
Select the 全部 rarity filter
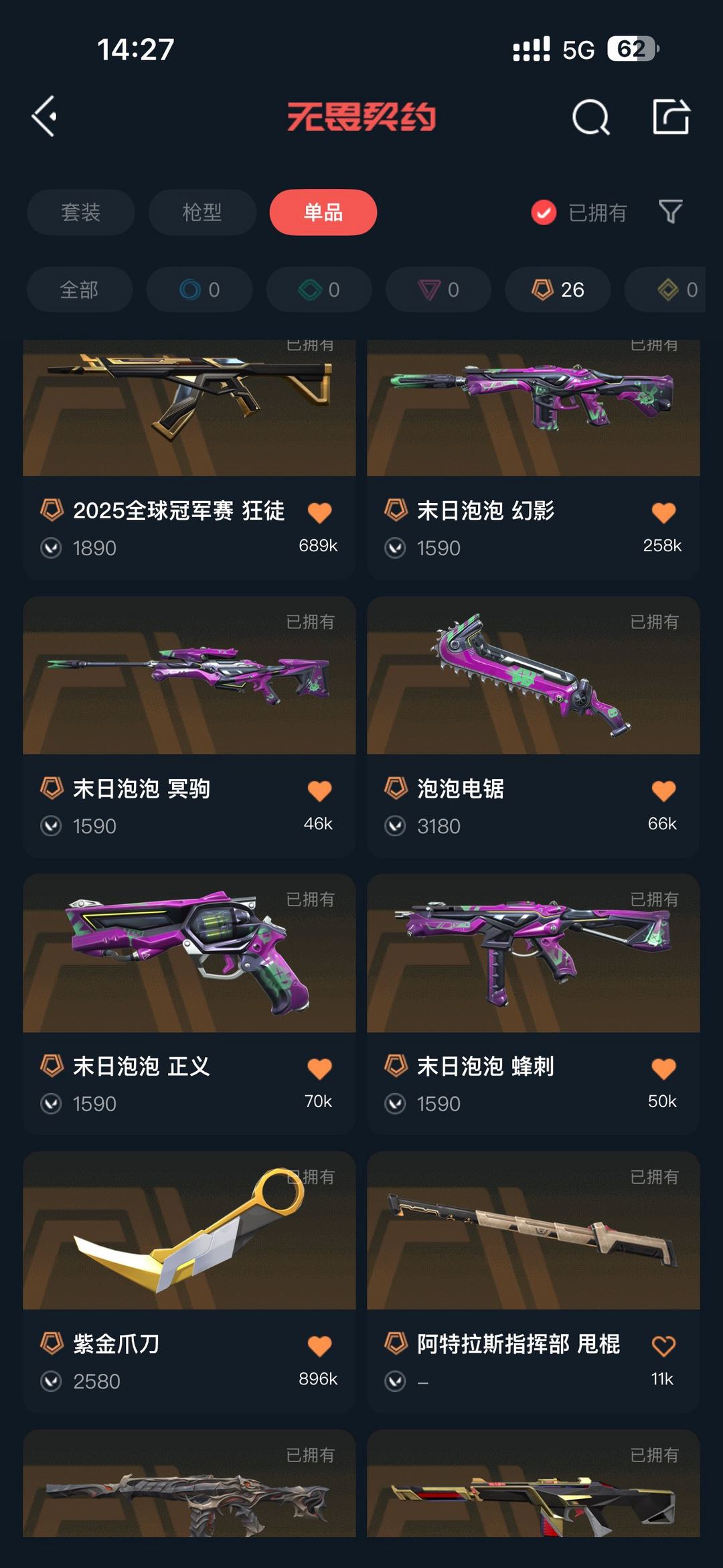click(x=80, y=289)
